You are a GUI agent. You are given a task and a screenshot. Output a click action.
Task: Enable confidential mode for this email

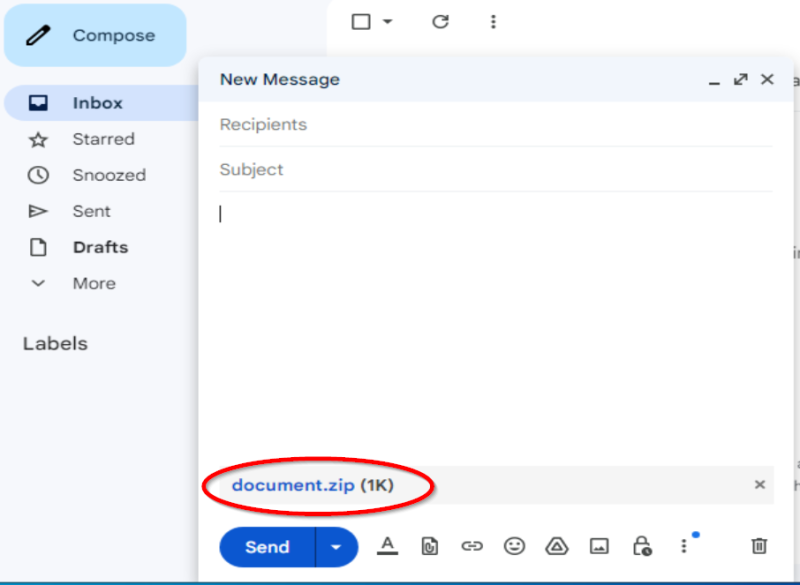pos(641,546)
